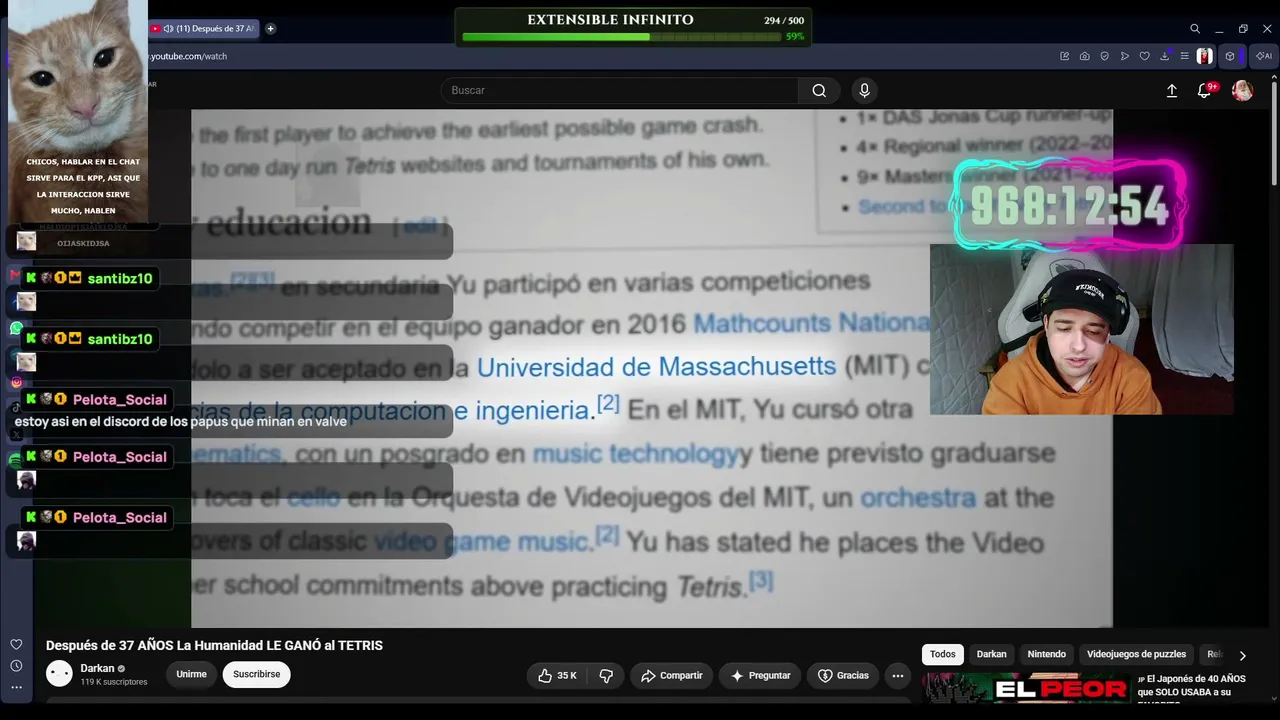Open Spotify in the browser sidebar

point(14,461)
